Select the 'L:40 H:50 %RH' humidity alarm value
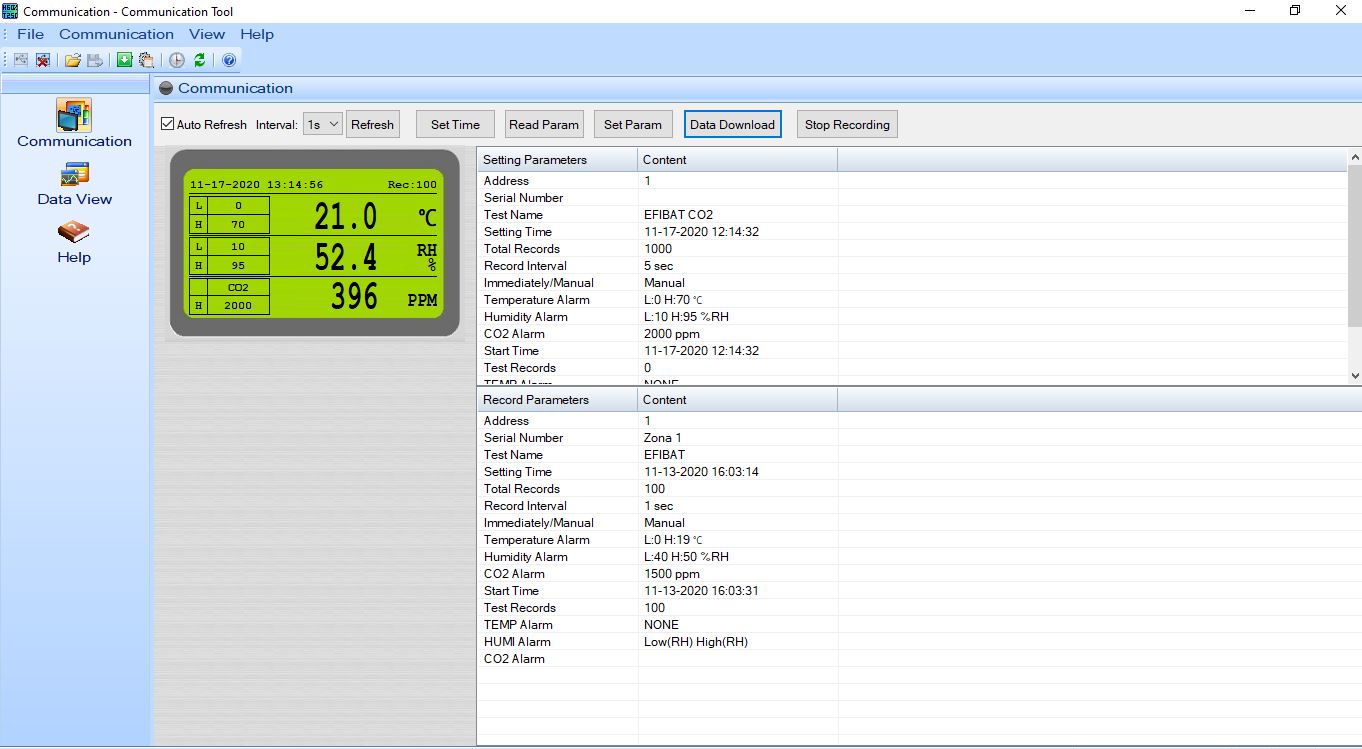The width and height of the screenshot is (1362, 749). click(x=686, y=557)
